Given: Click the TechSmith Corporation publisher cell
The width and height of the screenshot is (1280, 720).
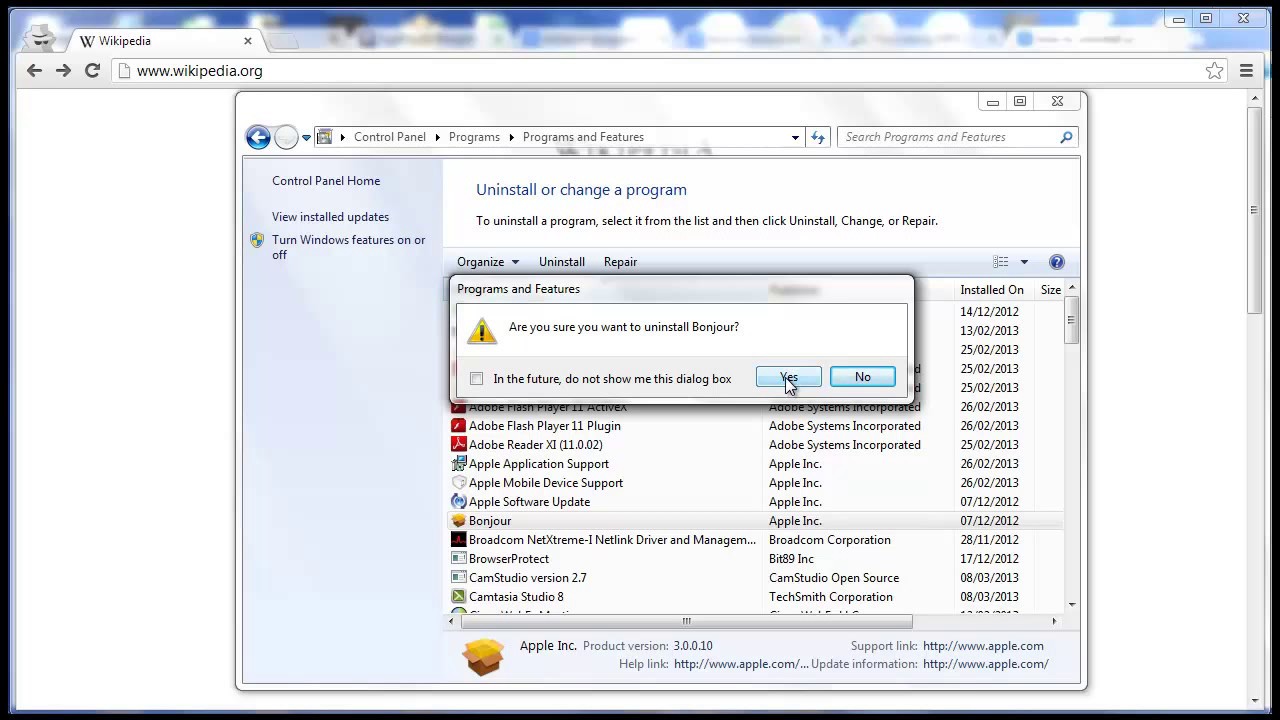Looking at the screenshot, I should pos(831,597).
